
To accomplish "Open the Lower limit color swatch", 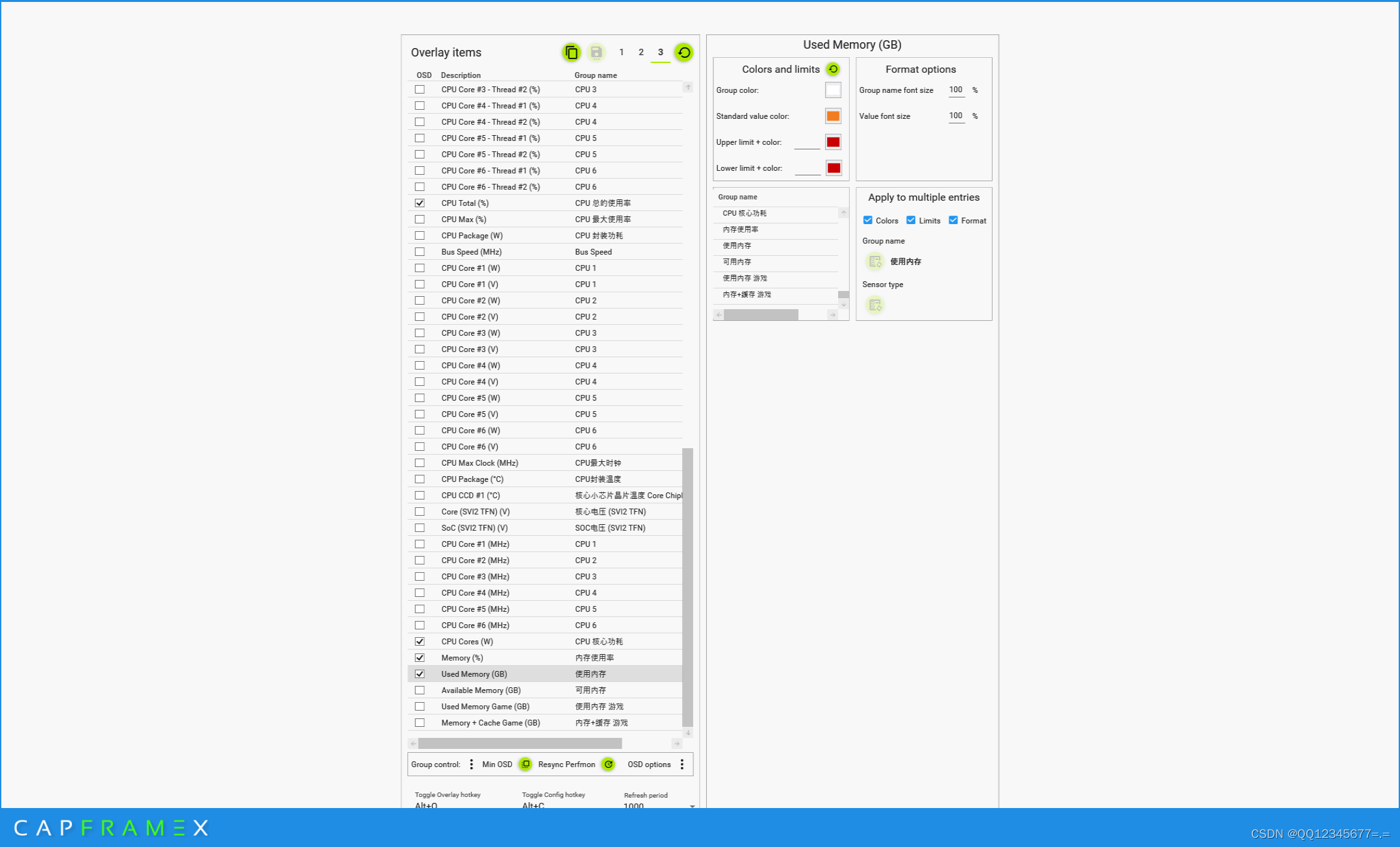I will click(x=834, y=168).
